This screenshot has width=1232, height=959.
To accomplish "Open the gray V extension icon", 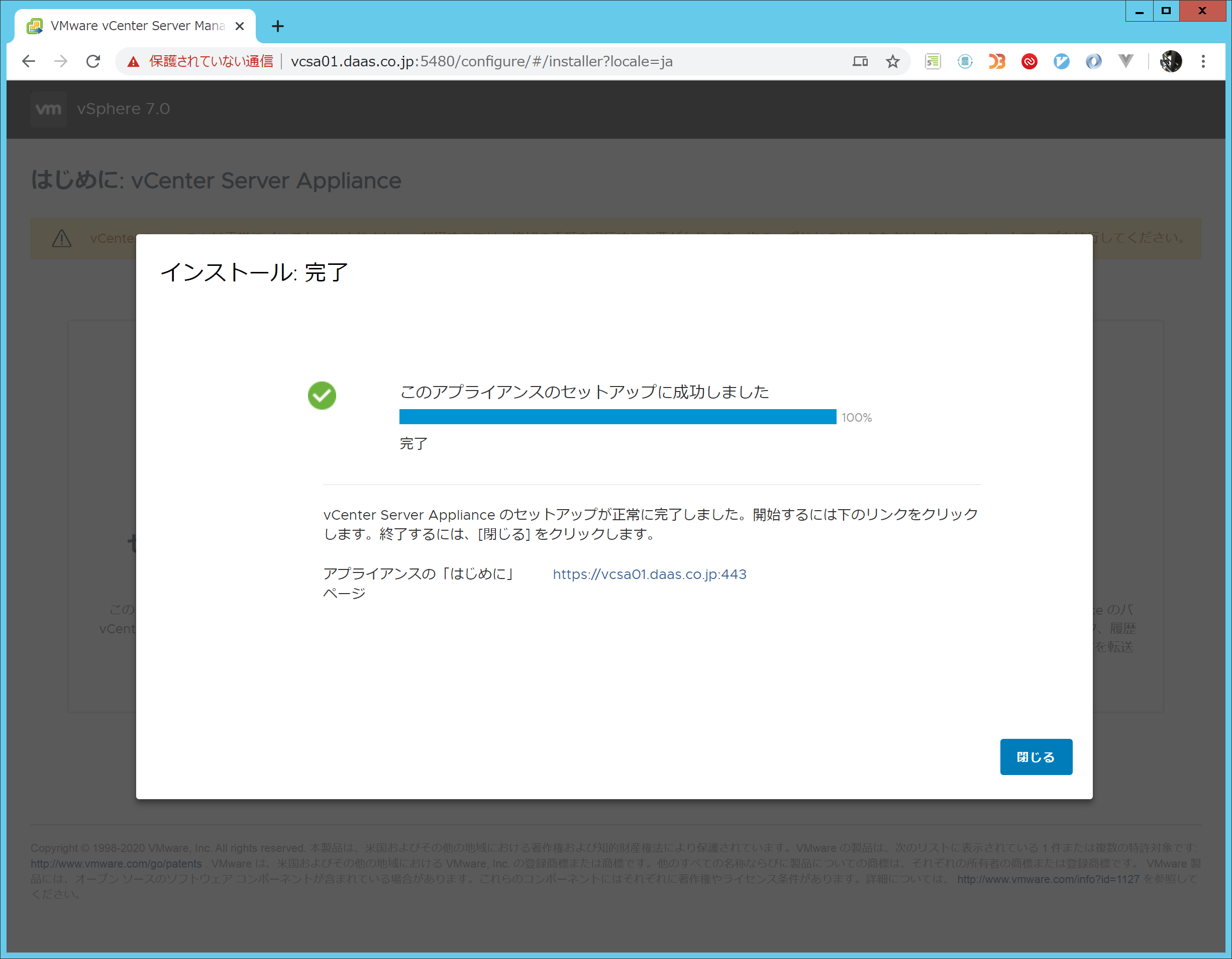I will click(x=1125, y=61).
